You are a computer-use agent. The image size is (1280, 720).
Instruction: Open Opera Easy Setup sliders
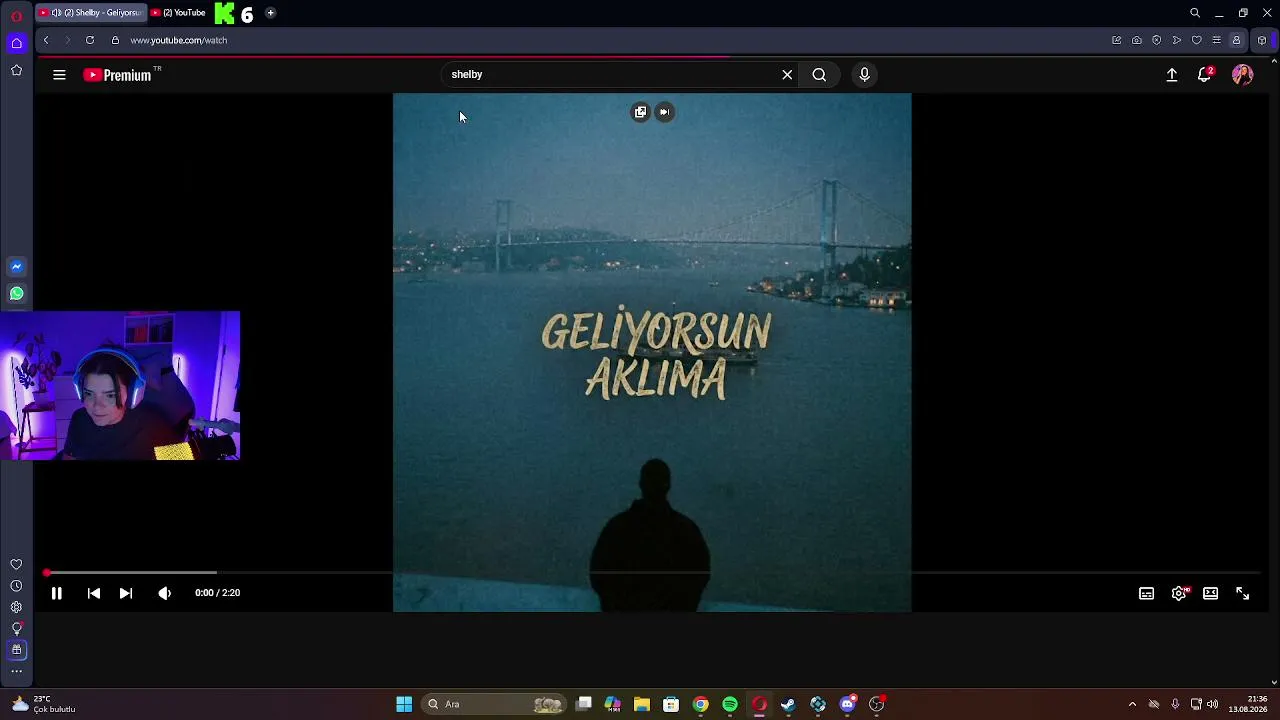(x=1216, y=40)
